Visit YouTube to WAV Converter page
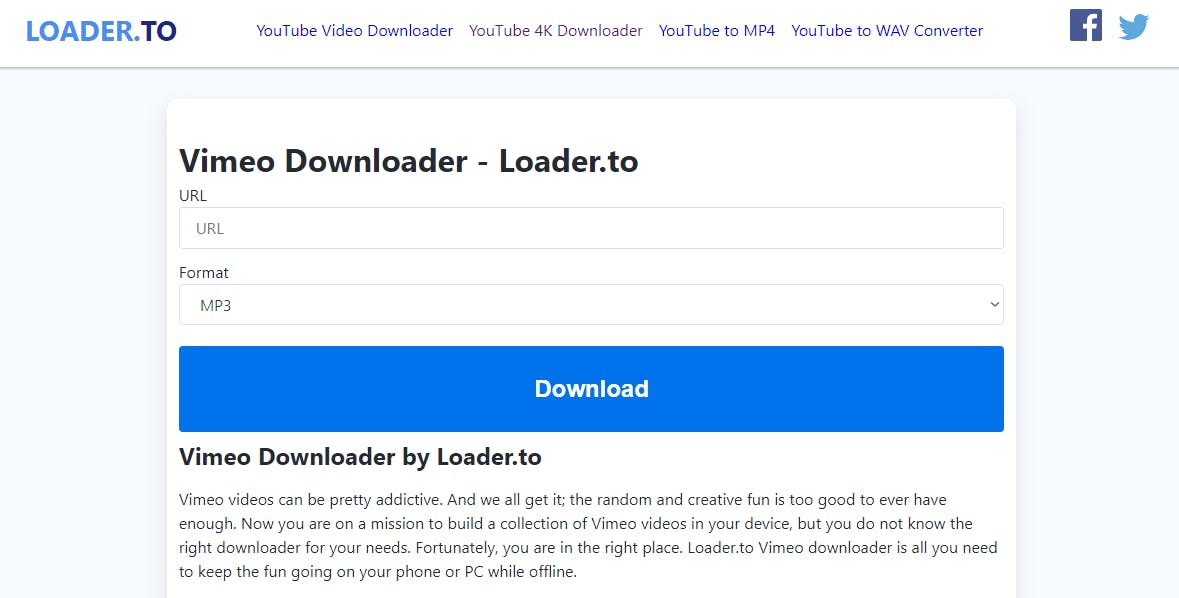This screenshot has width=1179, height=598. 887,31
